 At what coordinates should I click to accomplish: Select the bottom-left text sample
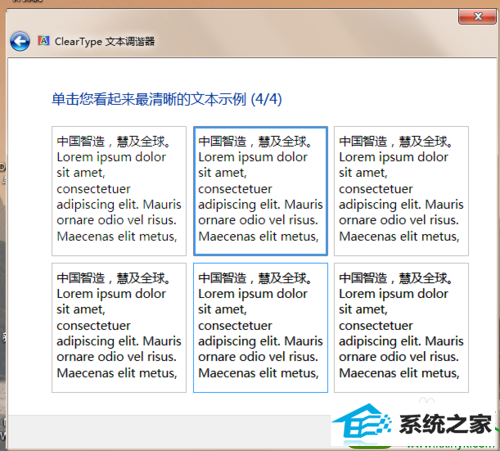[x=119, y=328]
